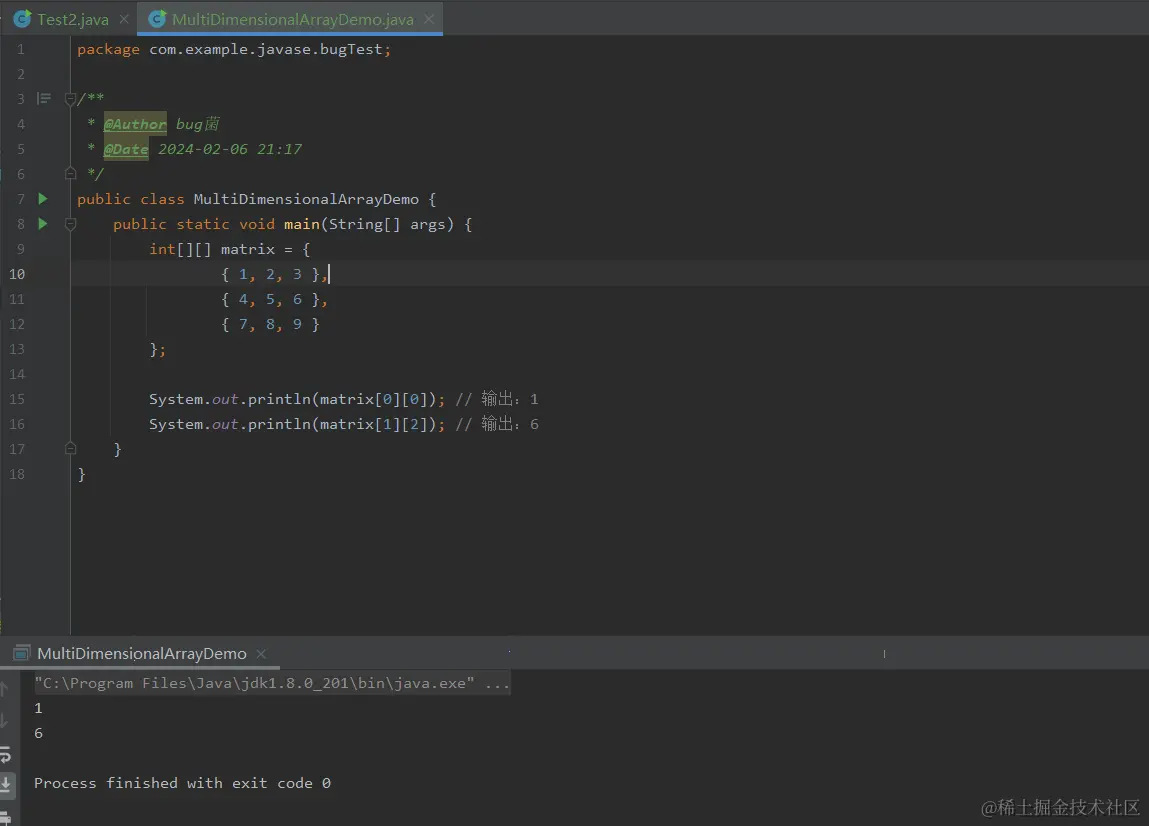Click 'com.example.javase.bugTest' package name
The height and width of the screenshot is (826, 1149).
point(266,49)
